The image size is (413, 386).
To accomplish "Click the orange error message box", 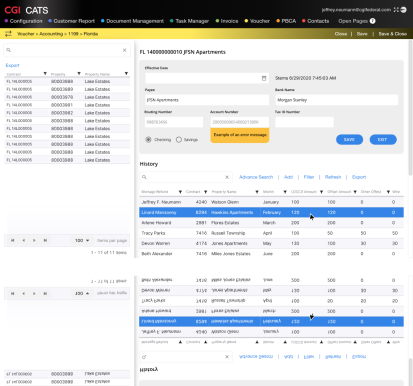I will [240, 135].
